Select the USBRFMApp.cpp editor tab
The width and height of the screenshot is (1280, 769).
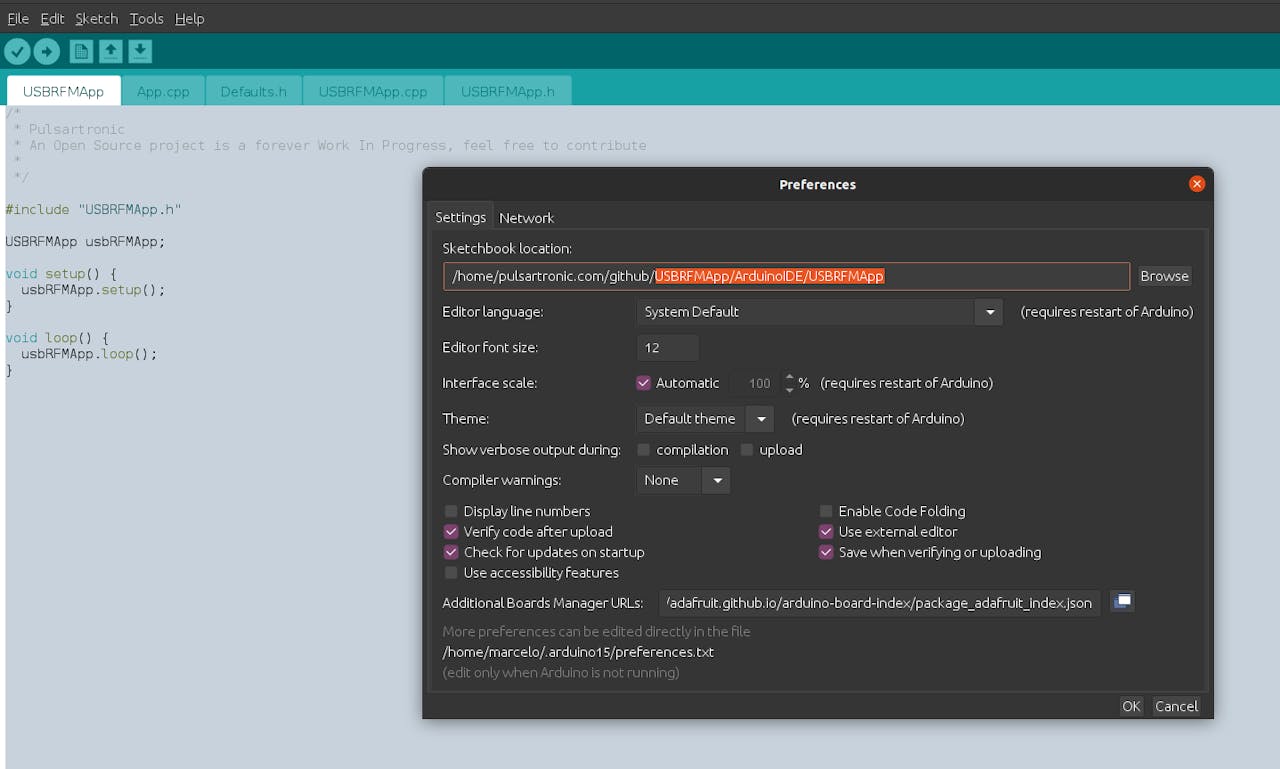[373, 91]
